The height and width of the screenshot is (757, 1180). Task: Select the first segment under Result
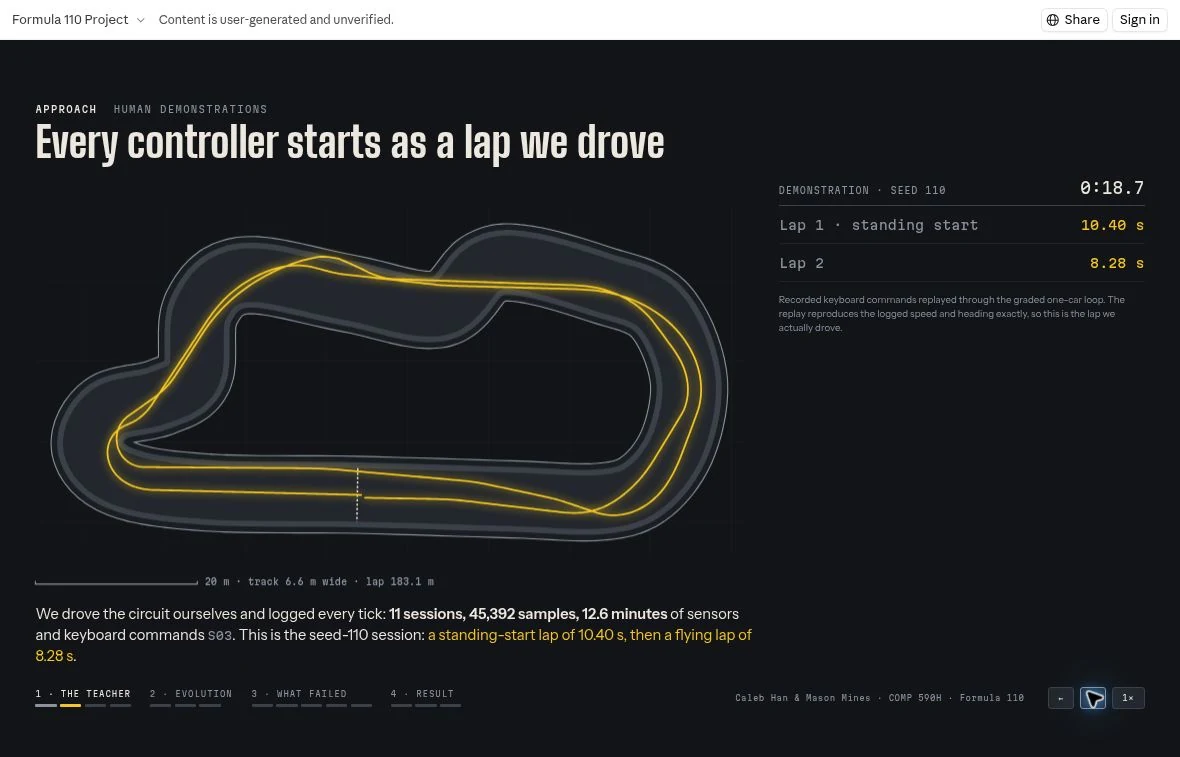[x=401, y=705]
